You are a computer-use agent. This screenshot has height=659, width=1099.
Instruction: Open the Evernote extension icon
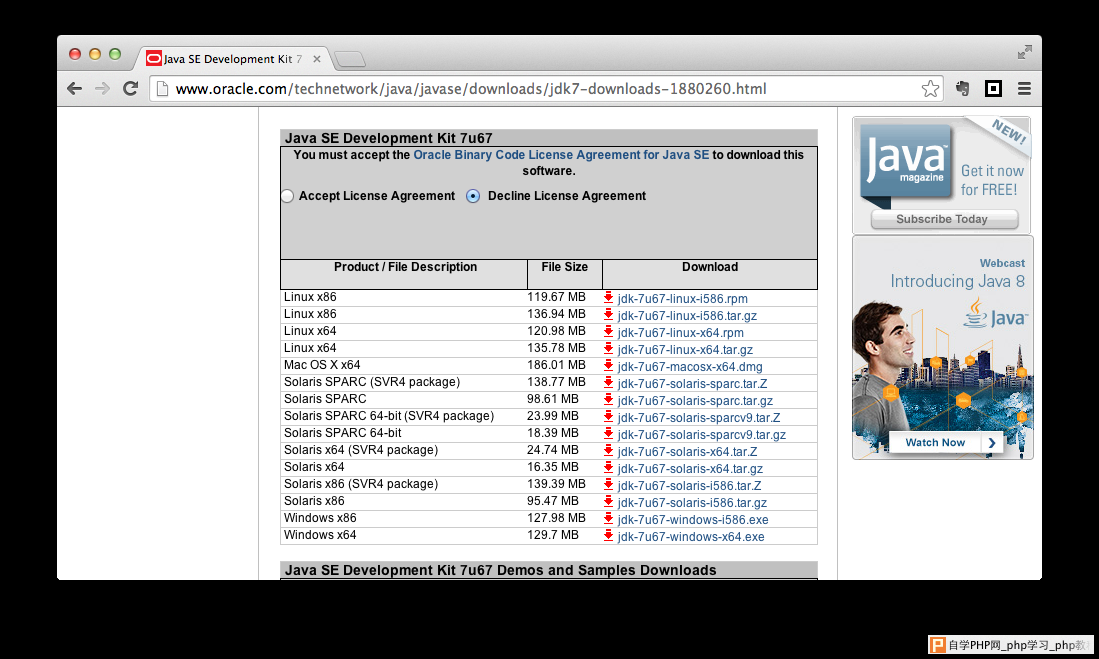pos(962,88)
